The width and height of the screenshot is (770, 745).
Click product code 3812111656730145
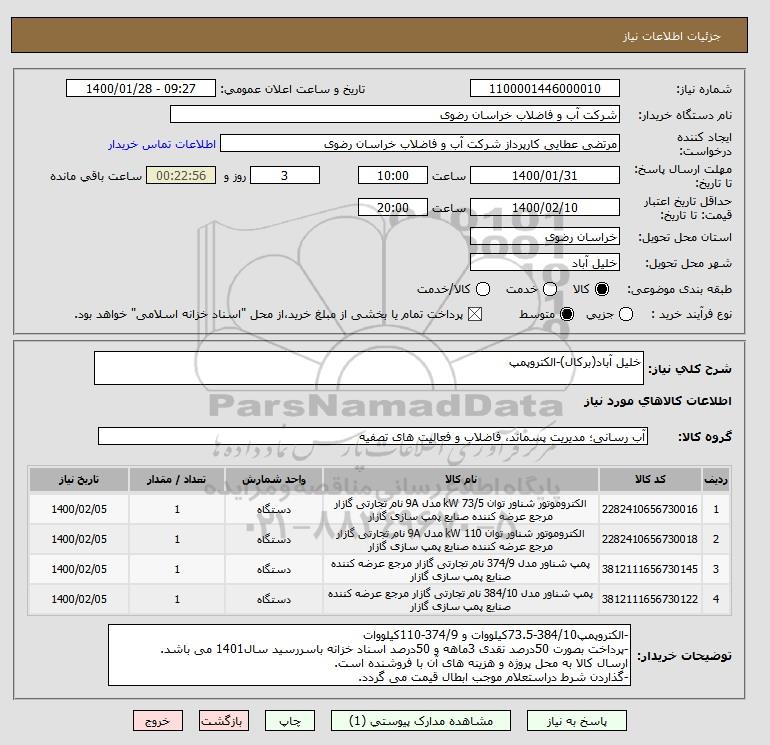pyautogui.click(x=650, y=569)
